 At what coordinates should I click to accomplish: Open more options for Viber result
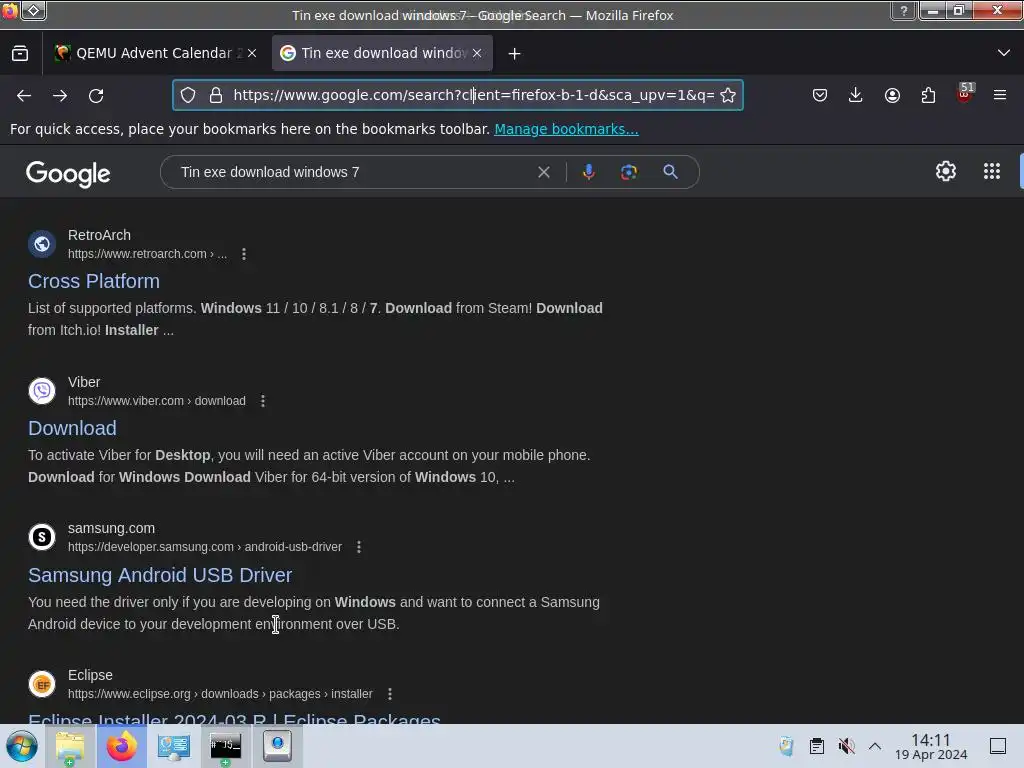coord(263,401)
